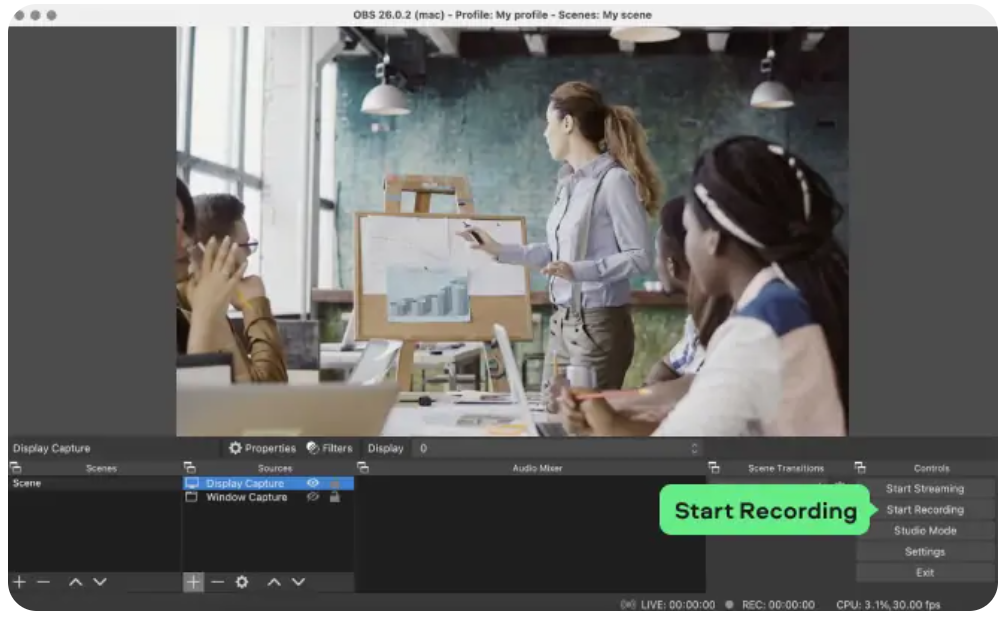This screenshot has height=620, width=1006.
Task: Click the streaming status broadcast icon
Action: click(x=627, y=605)
